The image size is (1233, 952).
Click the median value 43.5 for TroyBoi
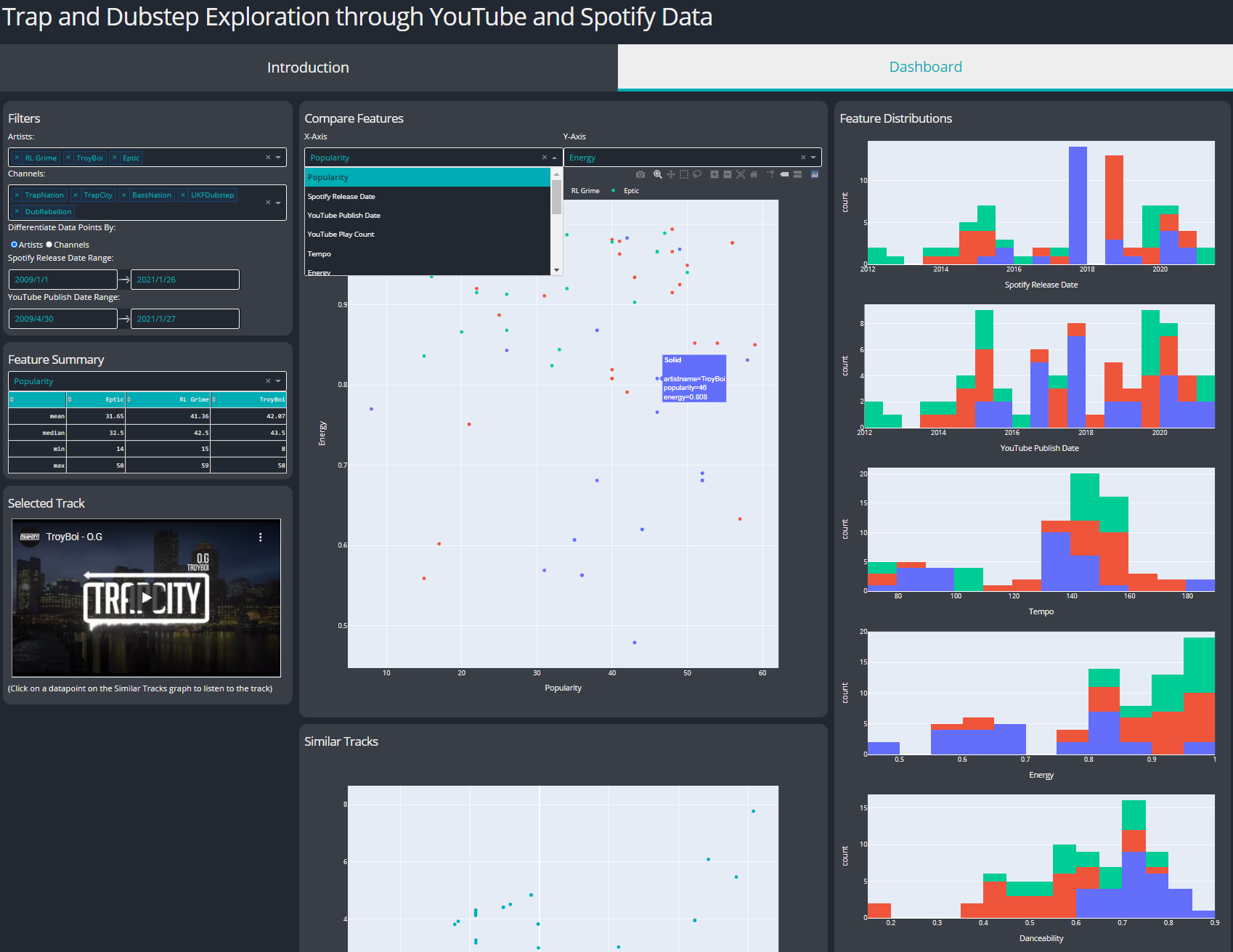[248, 433]
